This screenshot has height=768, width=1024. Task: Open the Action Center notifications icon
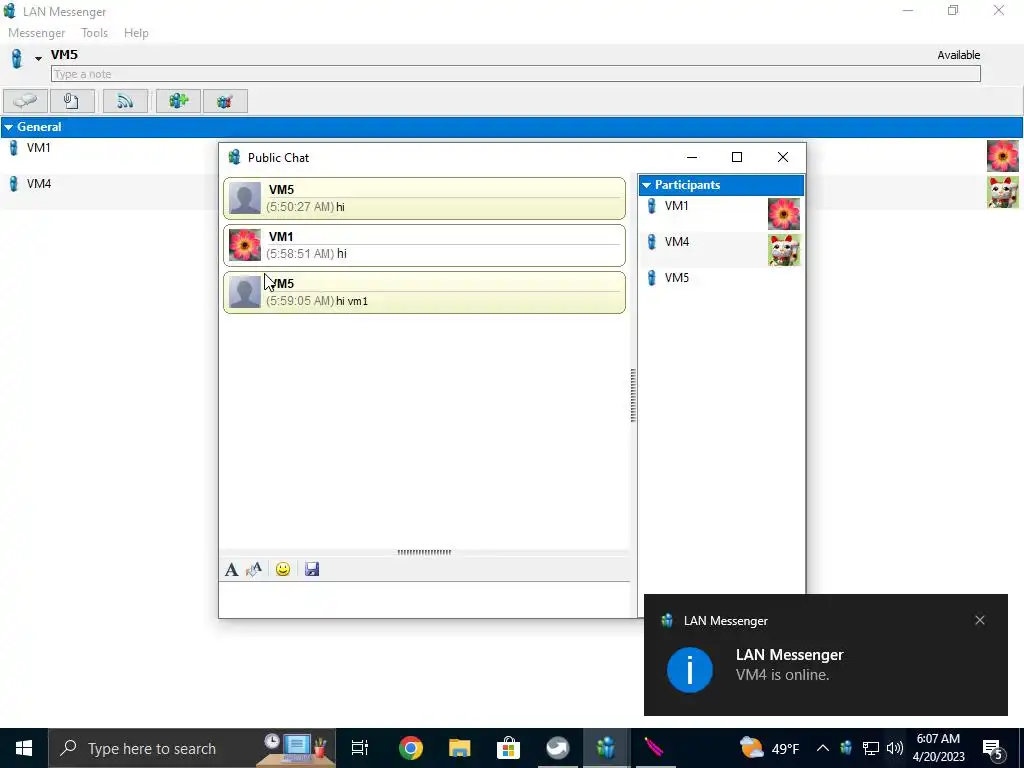click(x=993, y=748)
